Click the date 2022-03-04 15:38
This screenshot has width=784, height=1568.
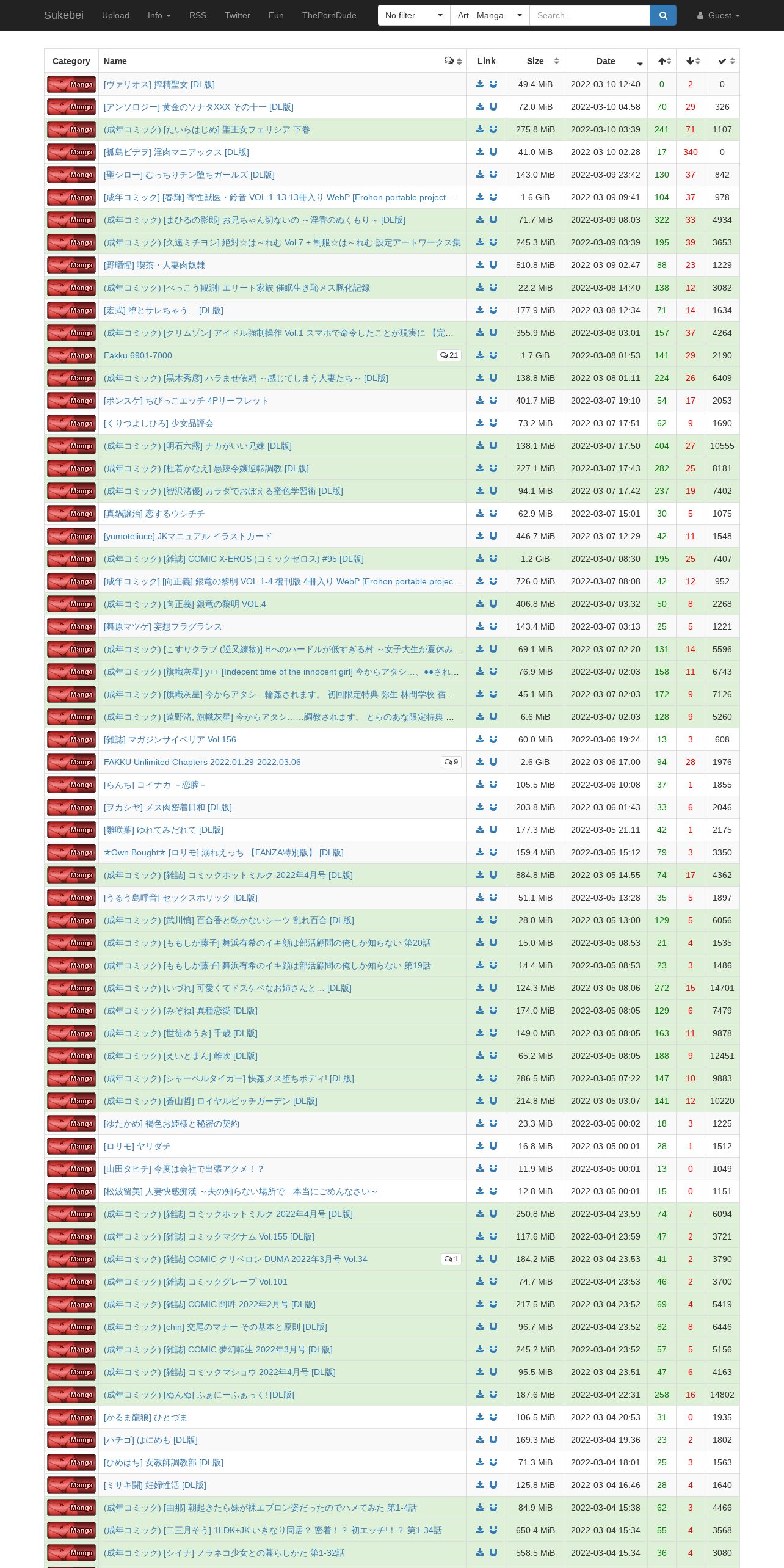point(606,1508)
